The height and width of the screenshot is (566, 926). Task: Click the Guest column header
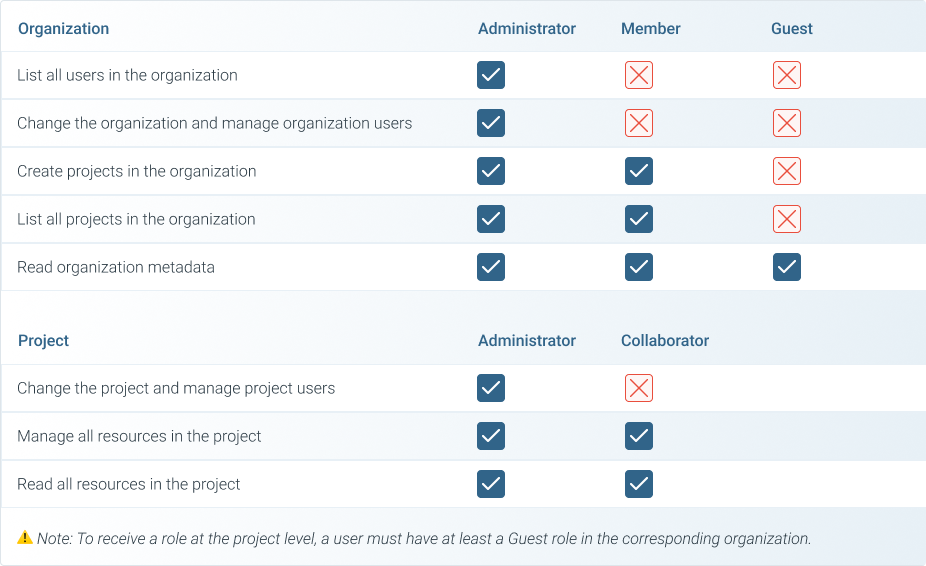[792, 28]
